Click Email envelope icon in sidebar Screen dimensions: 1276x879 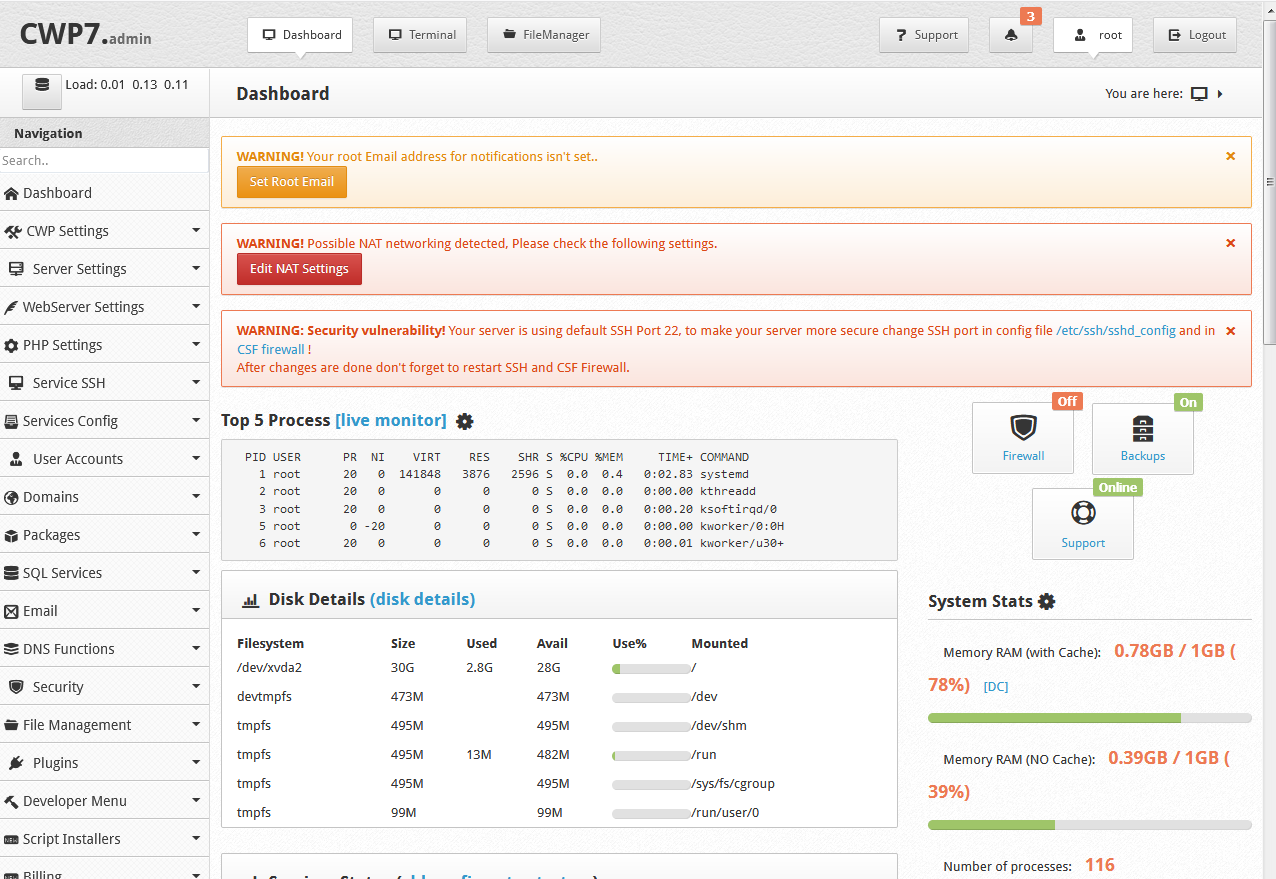[11, 611]
